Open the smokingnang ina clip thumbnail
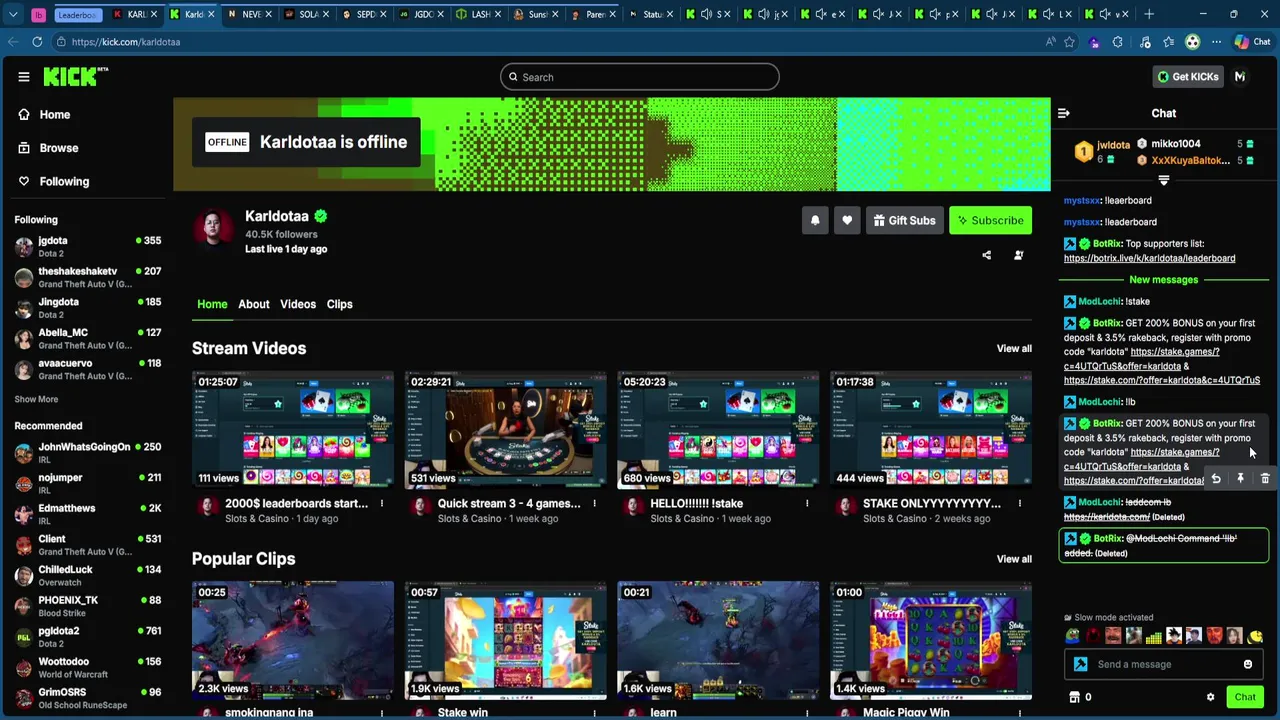Screen dimensions: 1280x720 click(x=293, y=640)
